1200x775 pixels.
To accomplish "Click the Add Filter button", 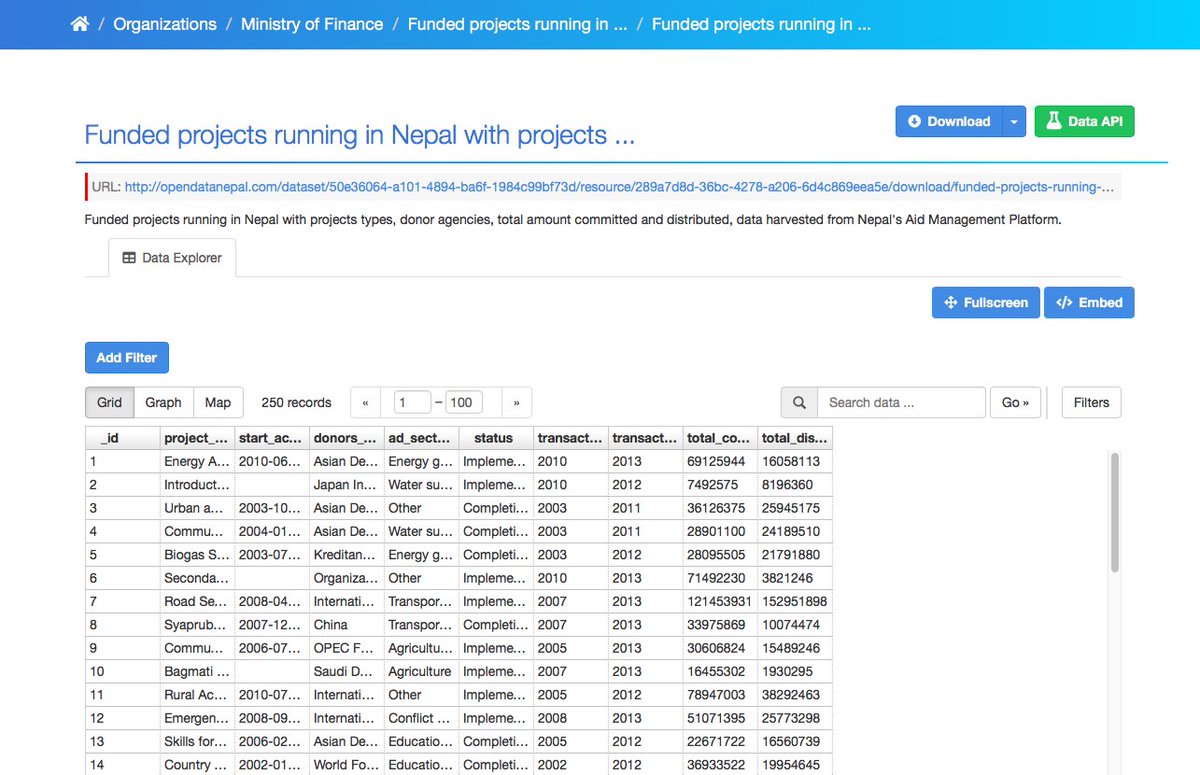I will click(x=127, y=357).
